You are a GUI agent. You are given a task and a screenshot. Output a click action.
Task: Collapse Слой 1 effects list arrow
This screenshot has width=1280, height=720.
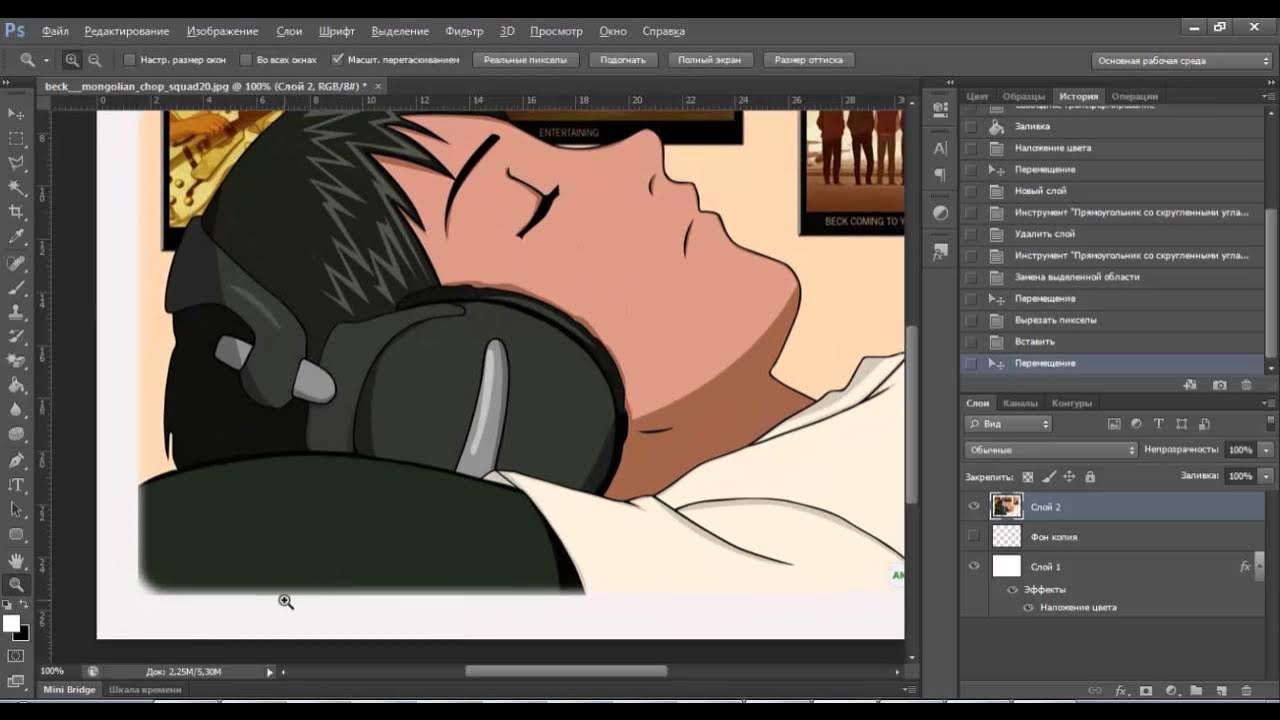point(1259,566)
